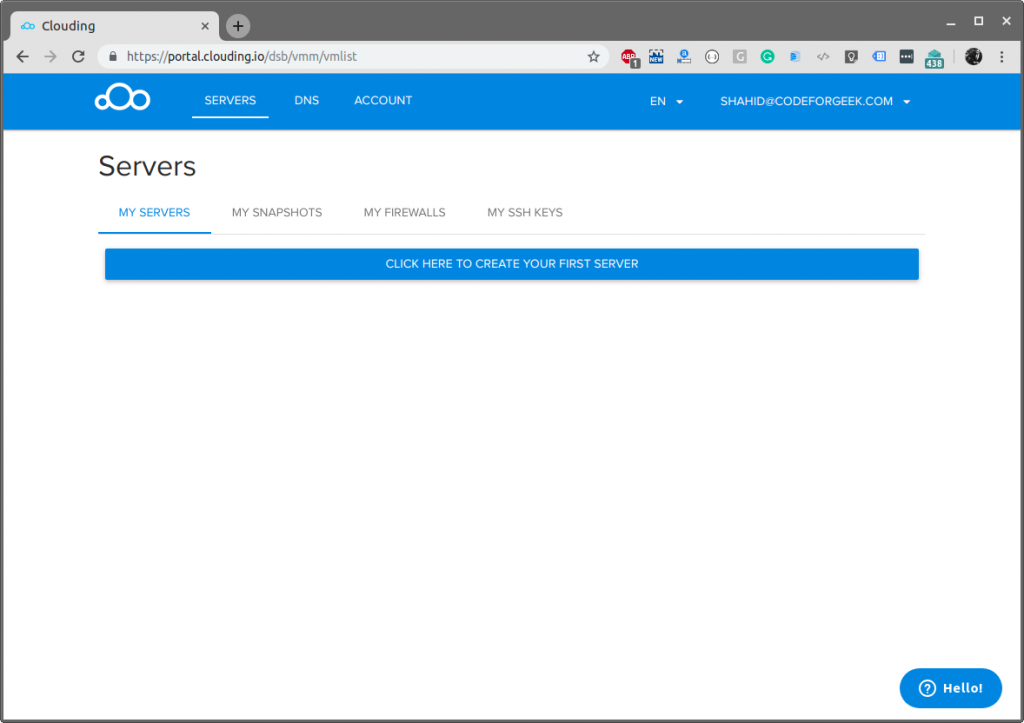The width and height of the screenshot is (1024, 723).
Task: Click the browser profile avatar icon
Action: pyautogui.click(x=973, y=57)
